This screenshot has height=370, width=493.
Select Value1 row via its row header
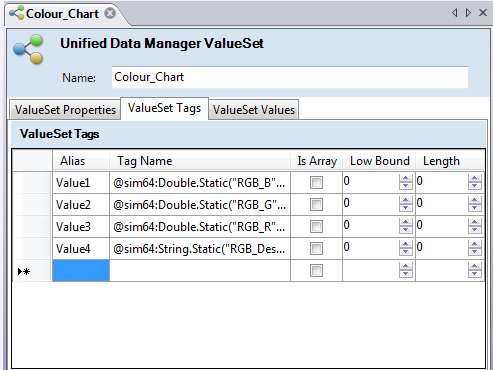[32, 182]
